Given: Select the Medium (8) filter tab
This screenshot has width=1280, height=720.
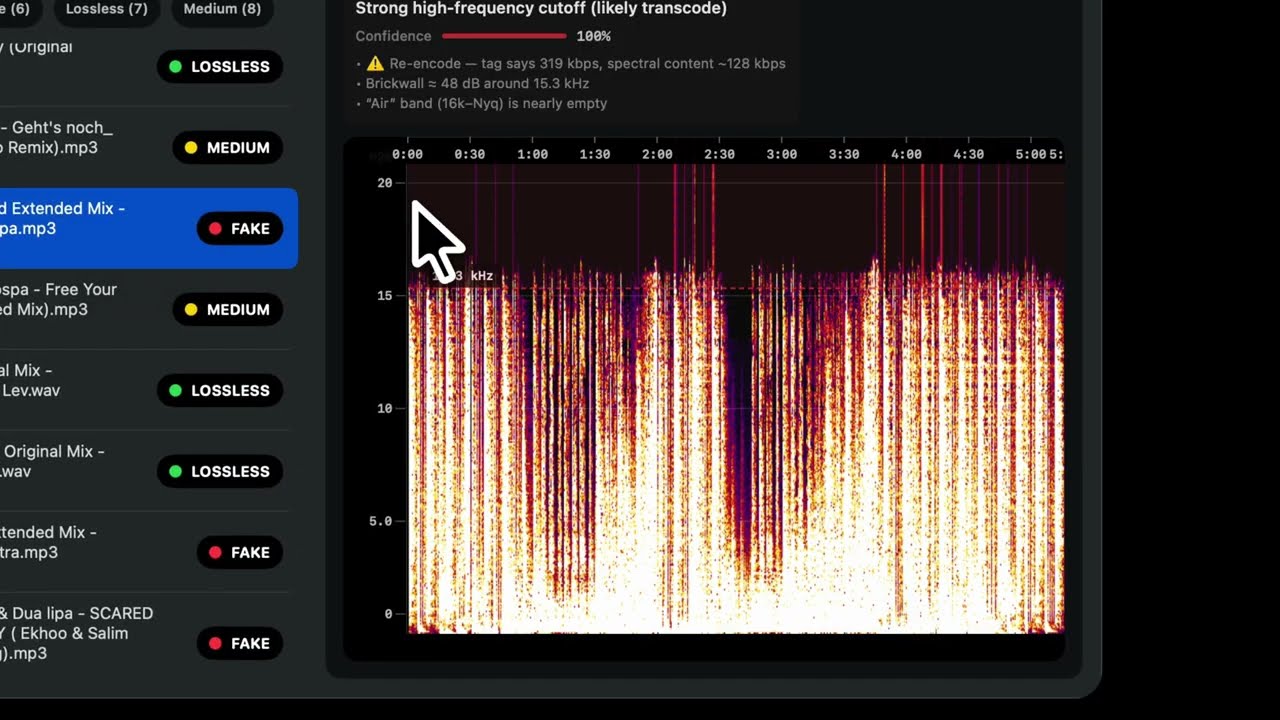Looking at the screenshot, I should [223, 9].
